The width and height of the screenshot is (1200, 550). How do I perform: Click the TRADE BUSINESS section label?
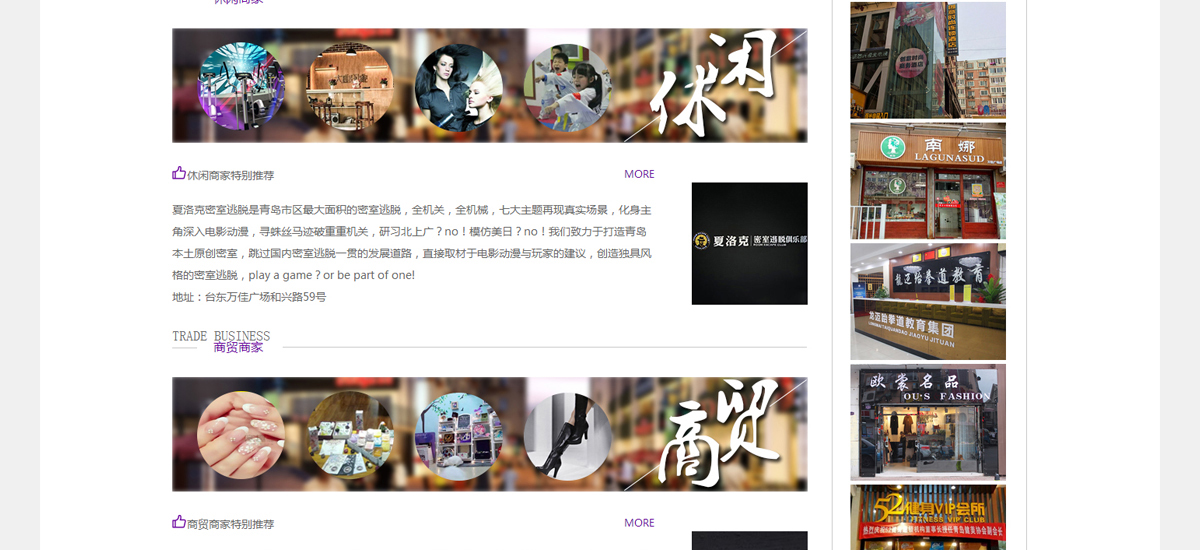pos(221,336)
